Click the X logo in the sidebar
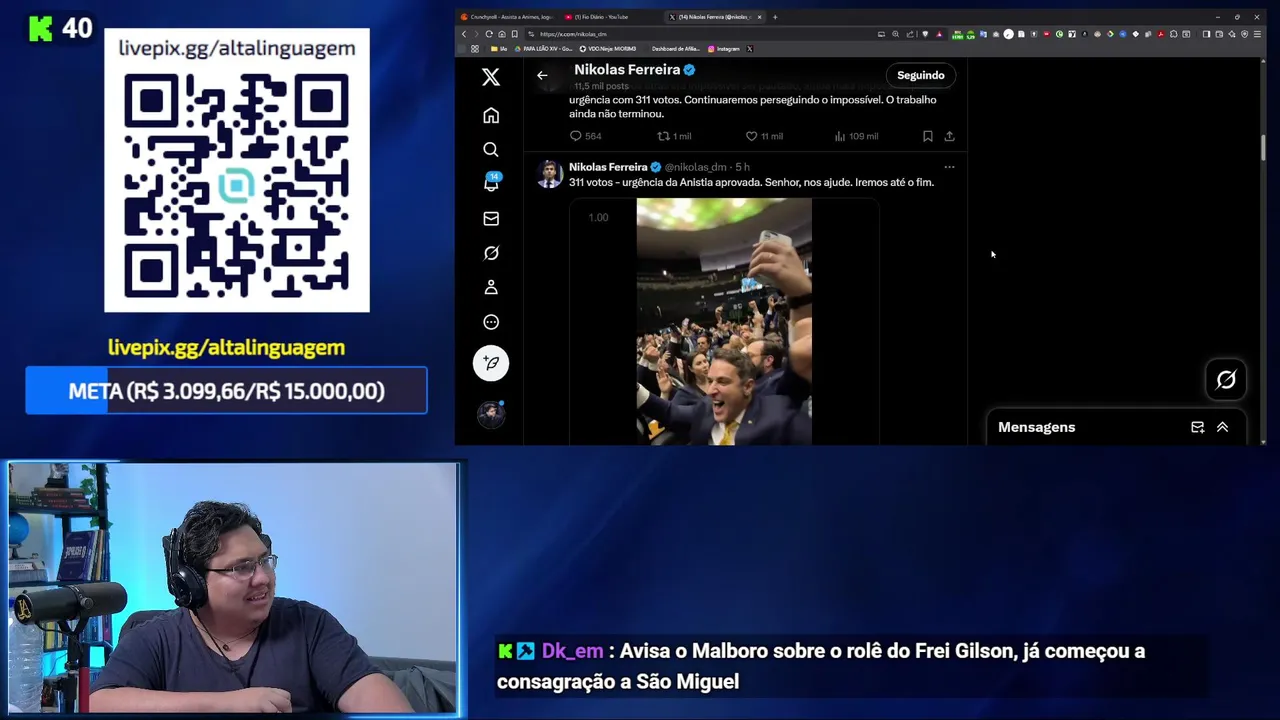 490,77
